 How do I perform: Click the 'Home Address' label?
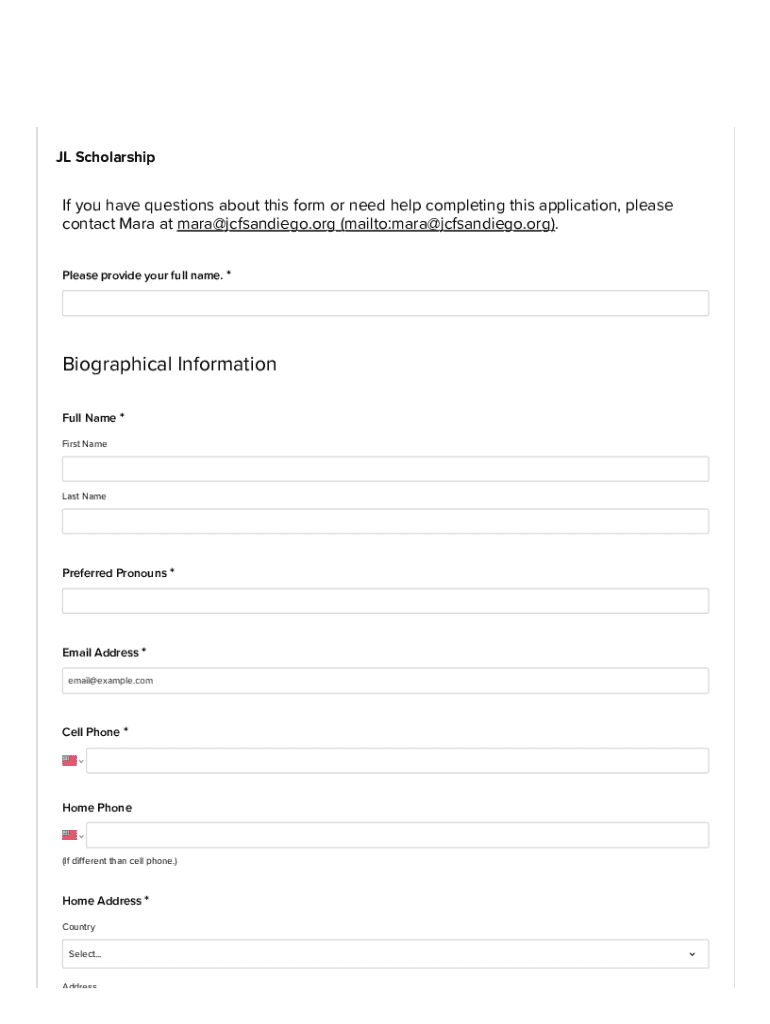click(105, 901)
